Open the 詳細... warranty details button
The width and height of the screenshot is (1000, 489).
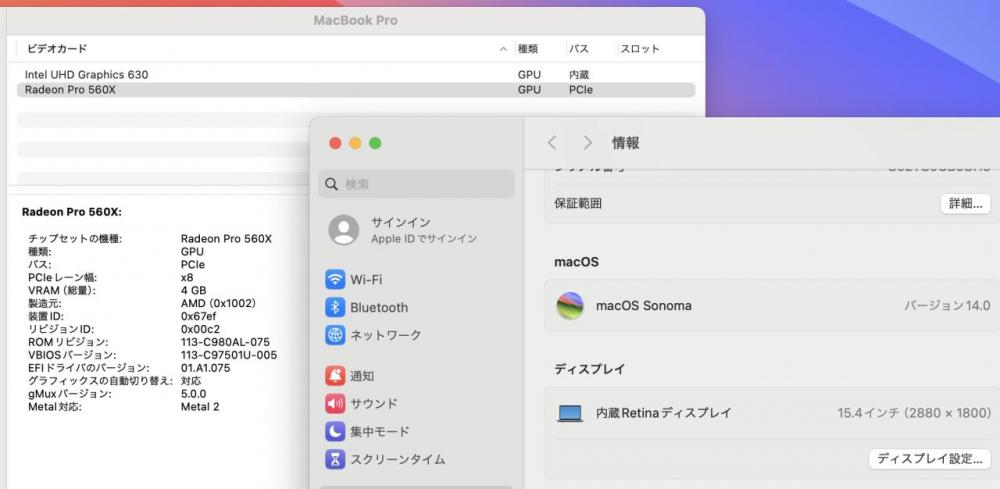point(966,204)
